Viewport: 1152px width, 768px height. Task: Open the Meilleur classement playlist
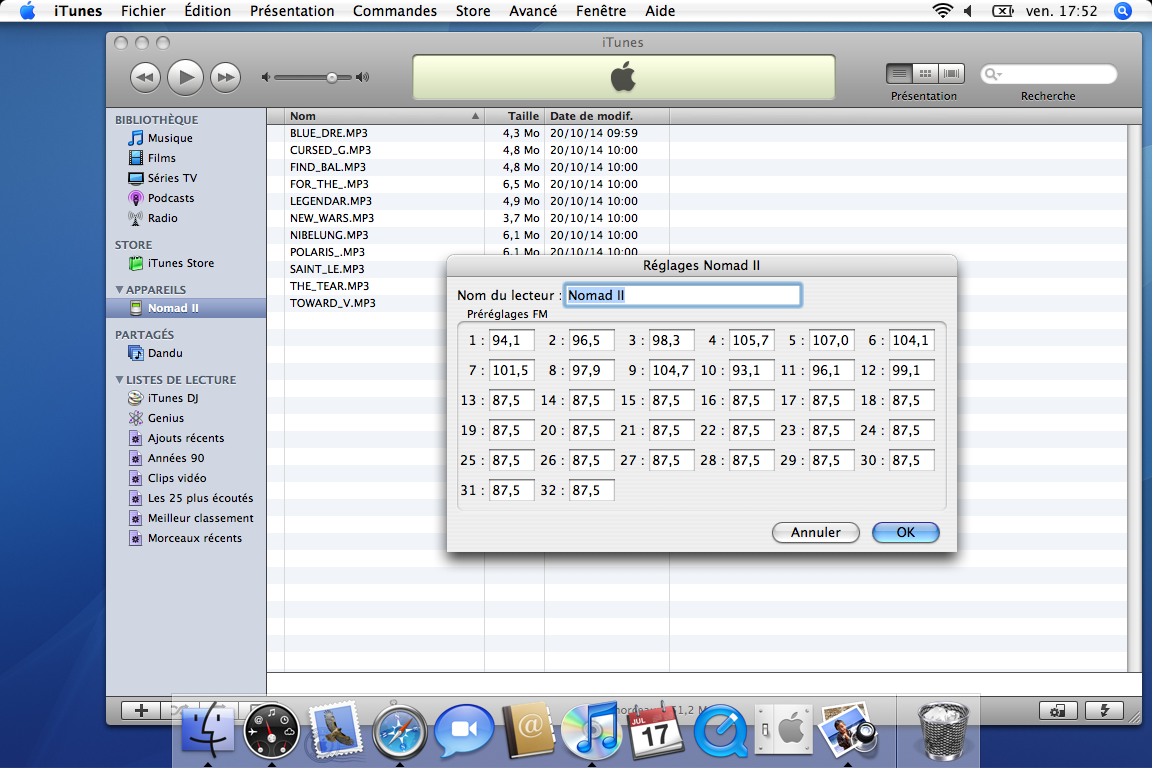(x=201, y=518)
